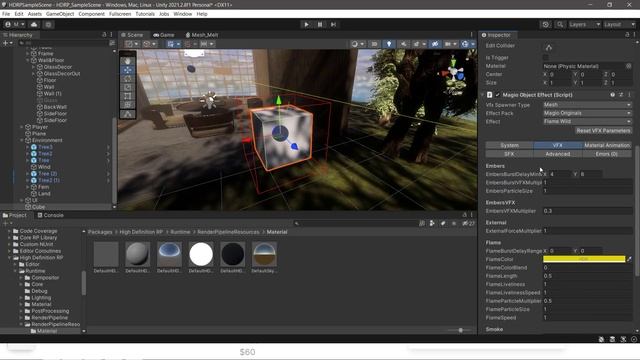Click the Edit Collider icon button
Image resolution: width=640 pixels, height=360 pixels.
pyautogui.click(x=549, y=47)
